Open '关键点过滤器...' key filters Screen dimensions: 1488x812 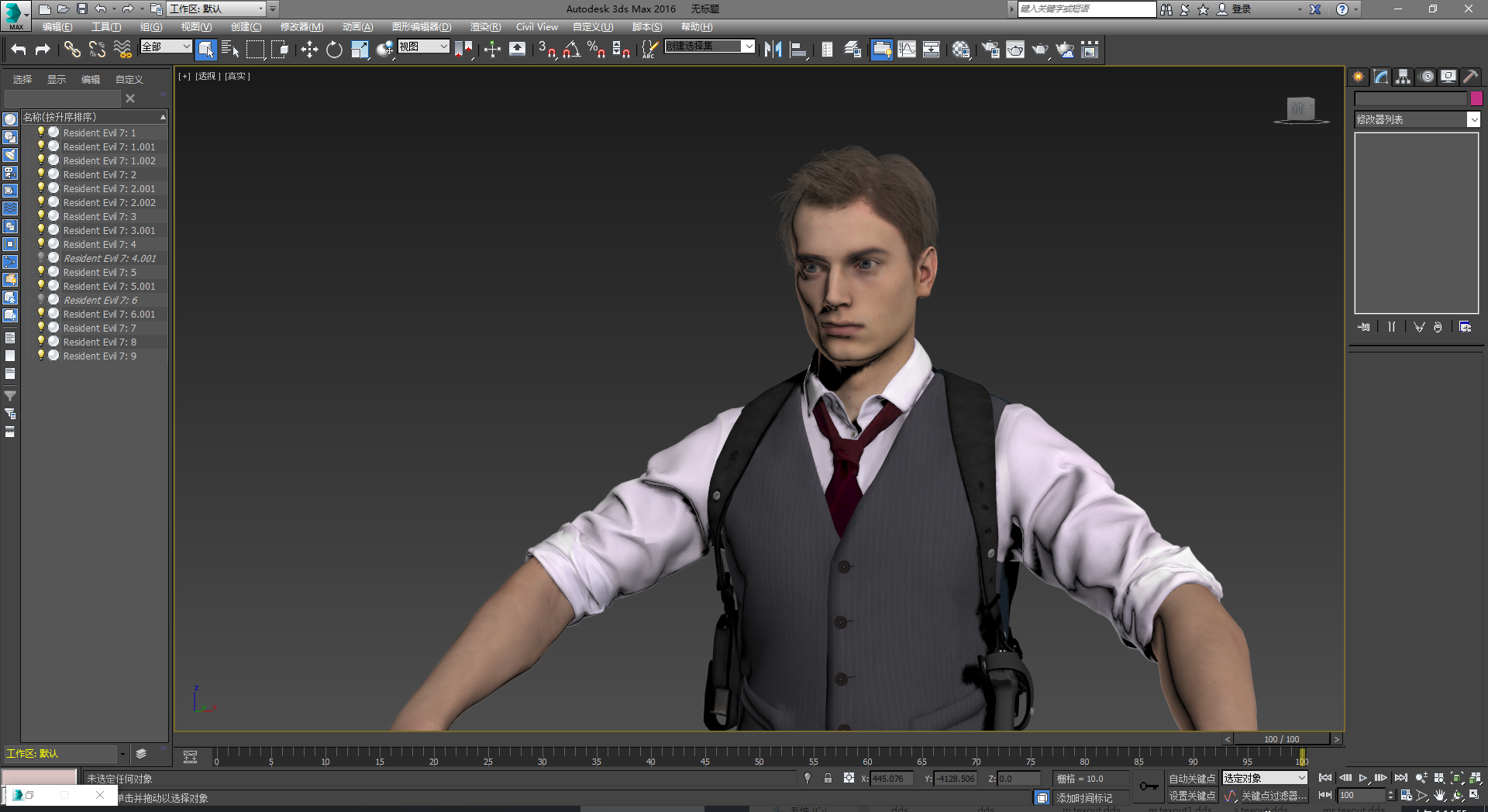(1273, 796)
